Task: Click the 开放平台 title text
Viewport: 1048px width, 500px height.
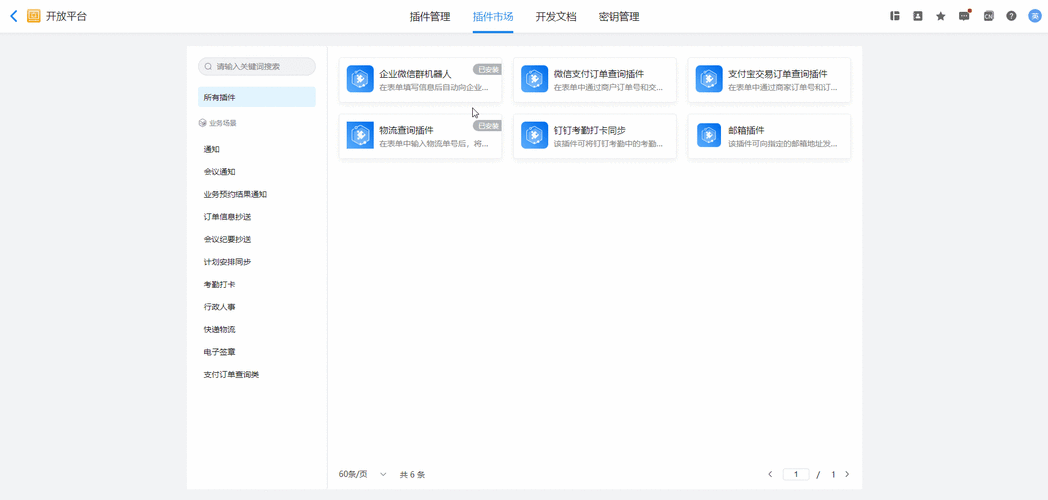Action: (66, 17)
